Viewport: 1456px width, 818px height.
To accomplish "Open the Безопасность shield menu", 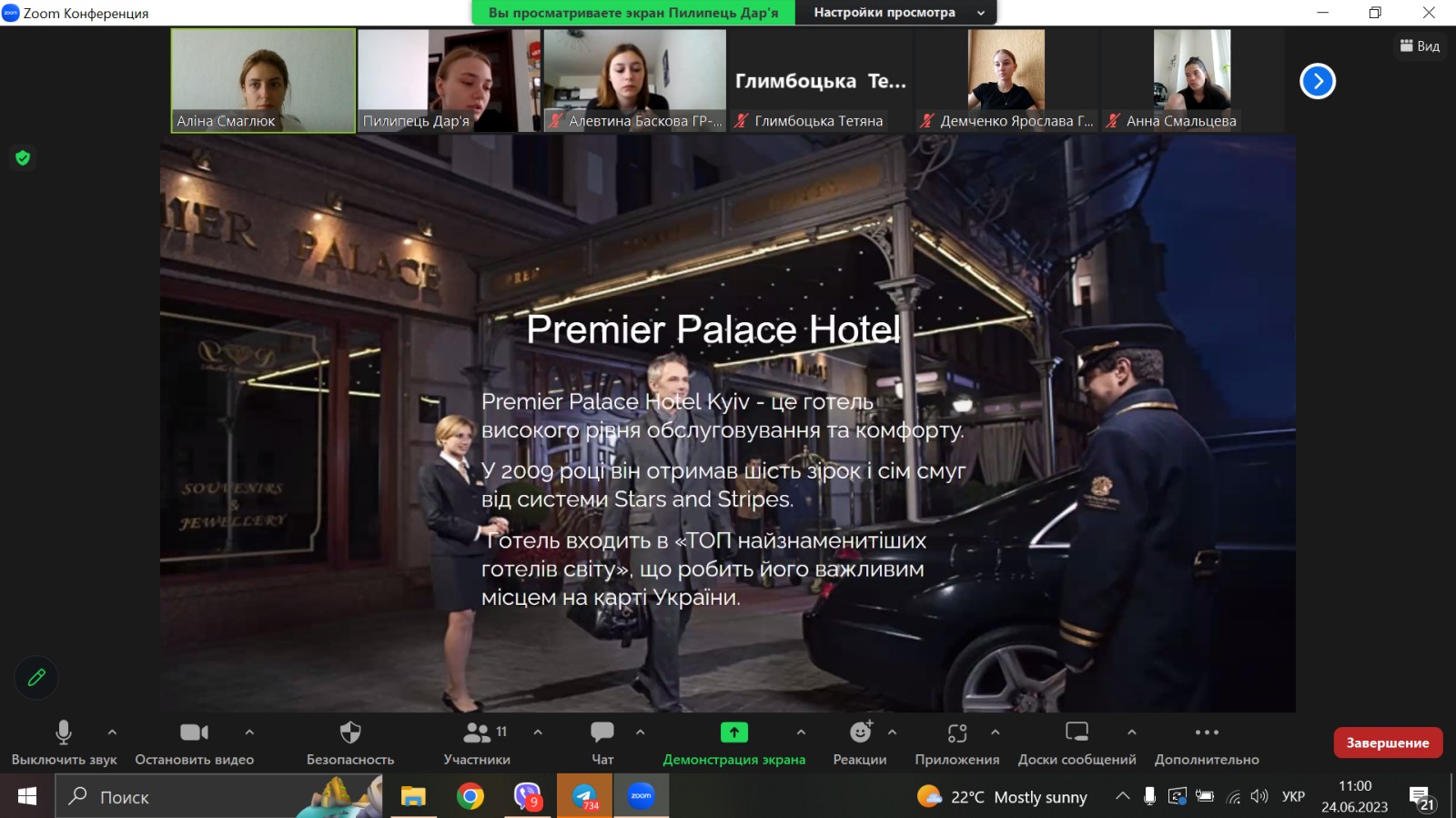I will (x=350, y=742).
